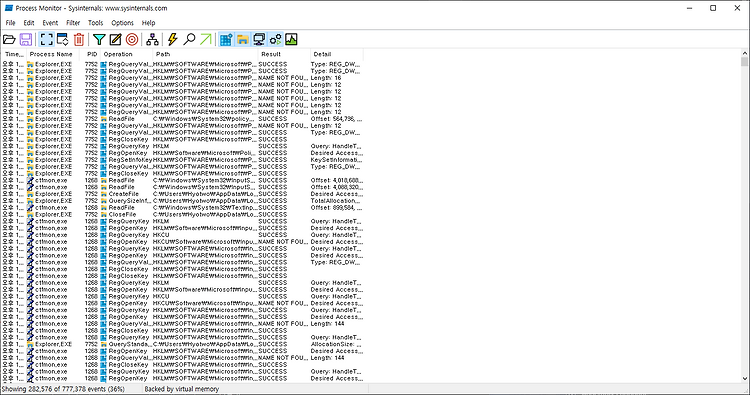The image size is (750, 395).
Task: Click the PID column header
Action: (x=90, y=54)
